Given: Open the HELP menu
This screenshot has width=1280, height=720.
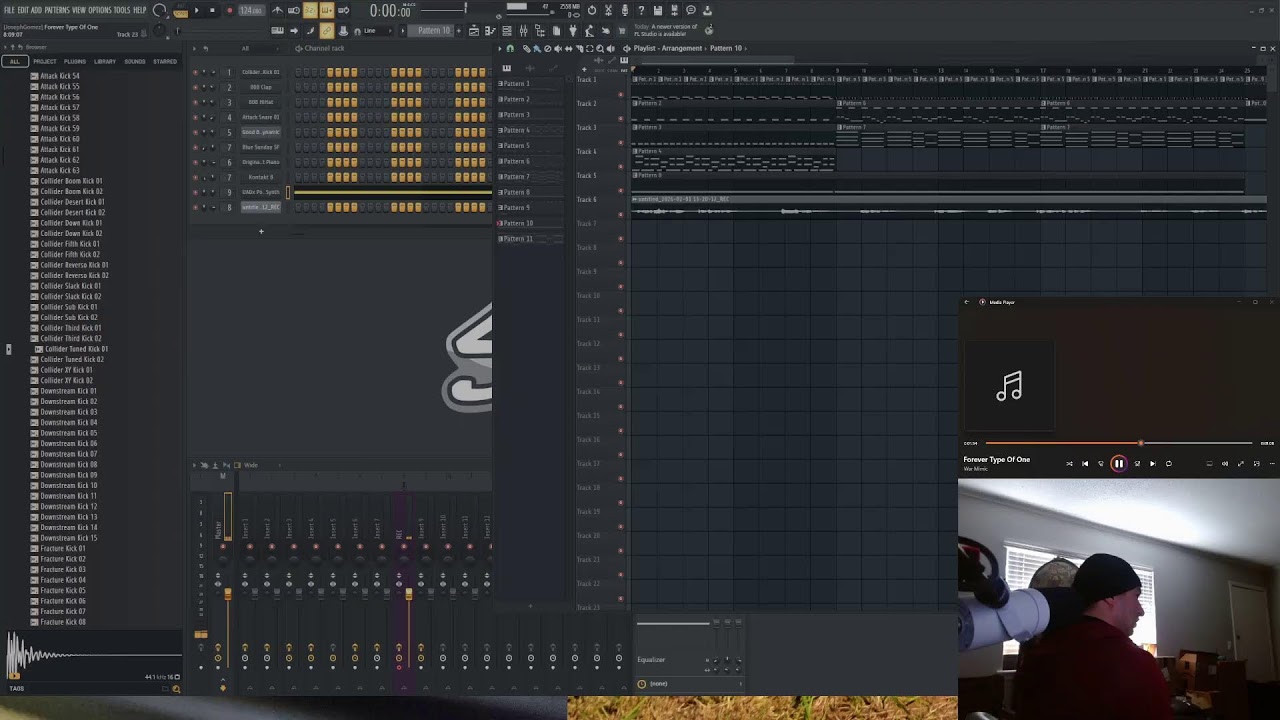Looking at the screenshot, I should (139, 10).
